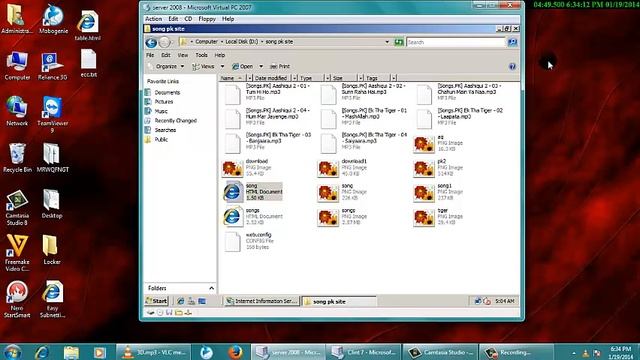The image size is (640, 360).
Task: Open Recently Changed in Favorite Links
Action: tap(176, 121)
